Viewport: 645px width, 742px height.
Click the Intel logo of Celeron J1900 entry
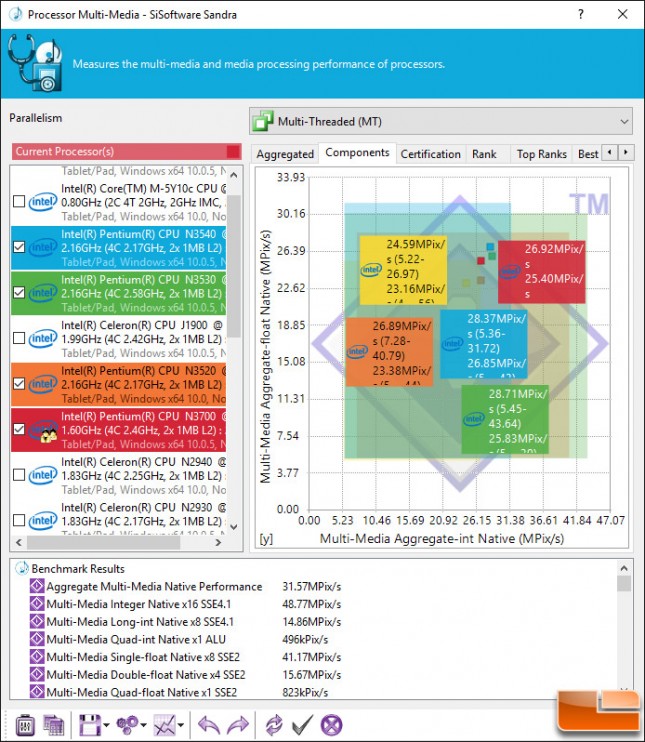tap(43, 339)
